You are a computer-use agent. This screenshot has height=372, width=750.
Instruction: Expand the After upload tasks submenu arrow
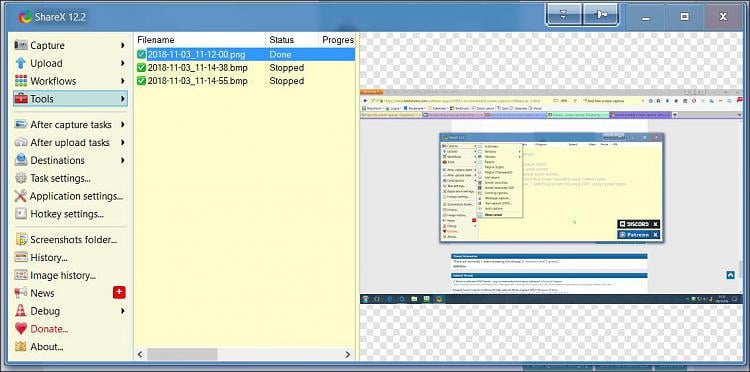pyautogui.click(x=123, y=142)
